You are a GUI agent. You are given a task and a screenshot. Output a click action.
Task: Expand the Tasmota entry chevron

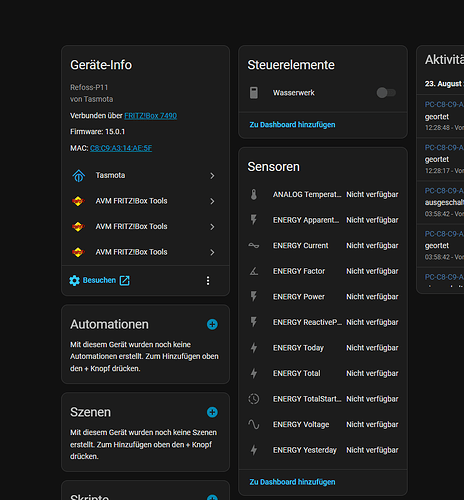[x=212, y=176]
